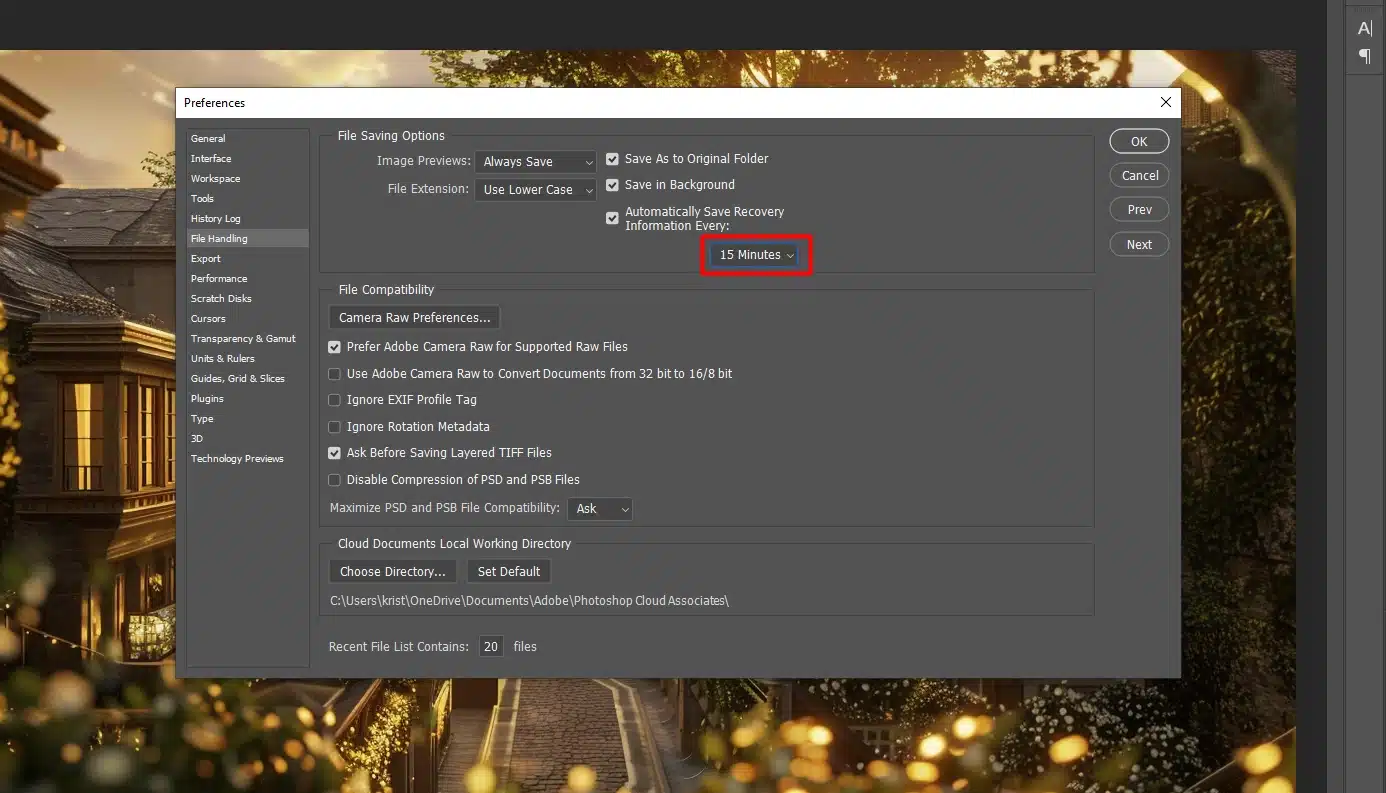This screenshot has width=1386, height=793.
Task: Click the Cancel button
Action: point(1139,175)
